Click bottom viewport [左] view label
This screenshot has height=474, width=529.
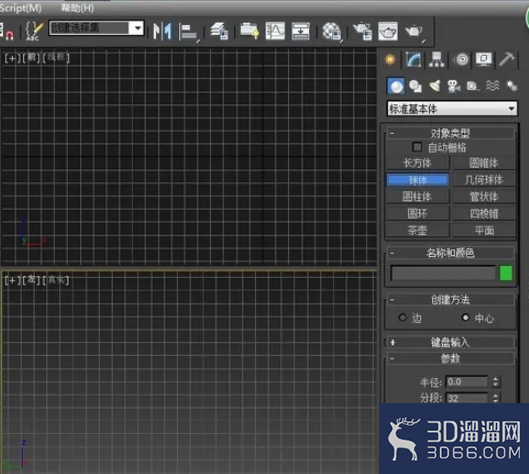click(x=31, y=280)
